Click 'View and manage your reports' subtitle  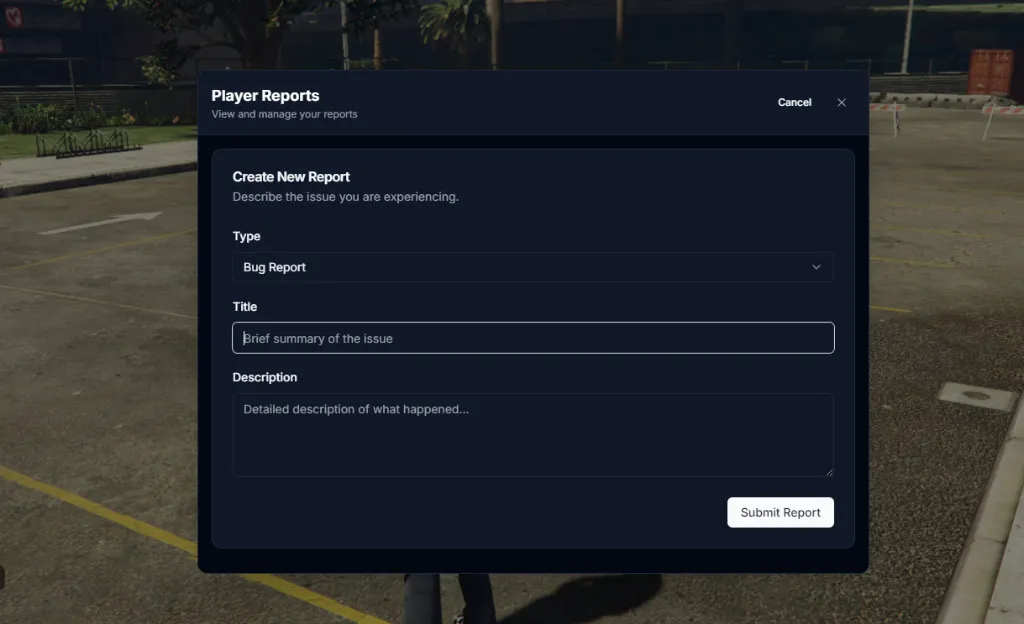(x=284, y=113)
